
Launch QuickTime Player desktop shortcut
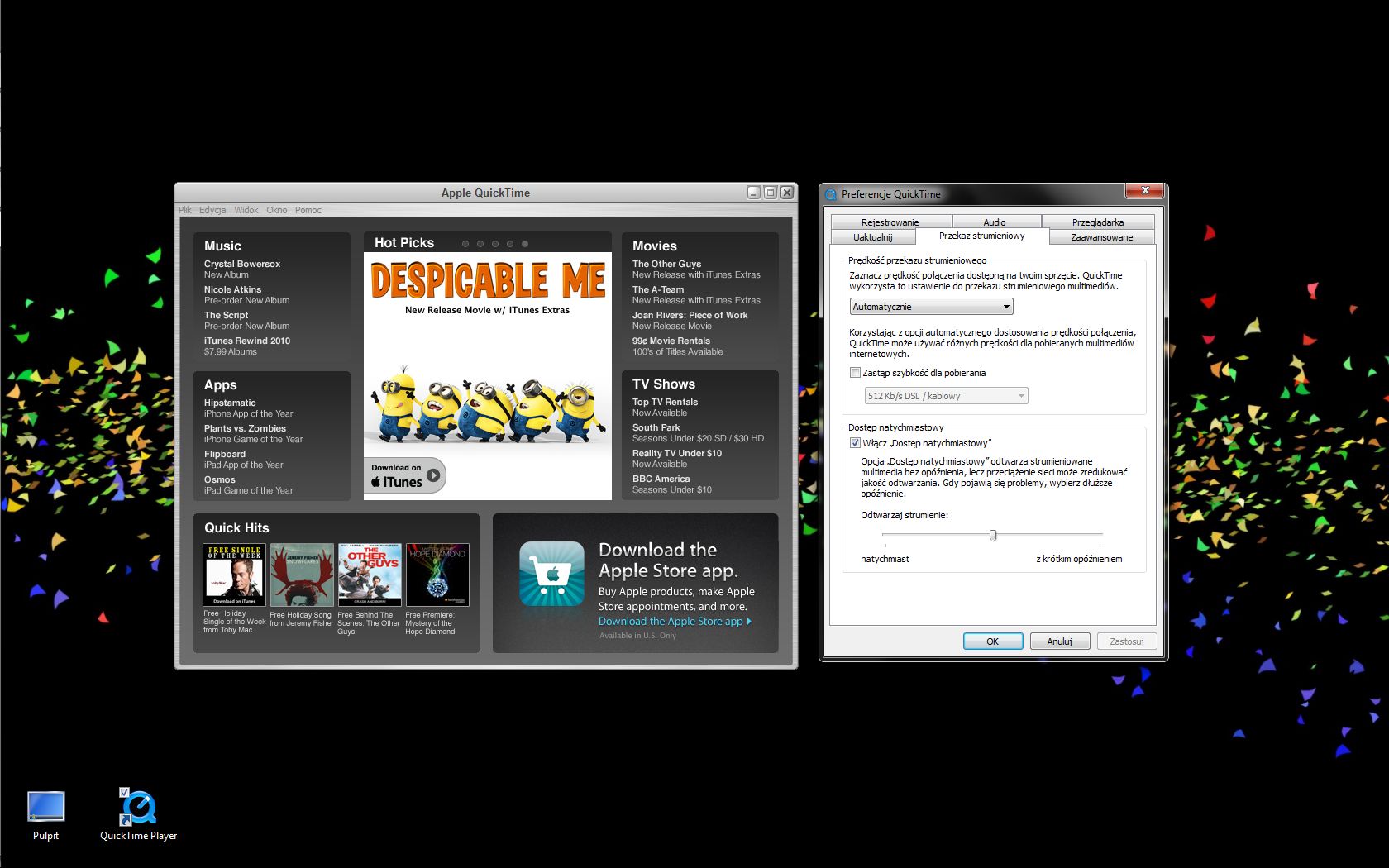[x=138, y=815]
